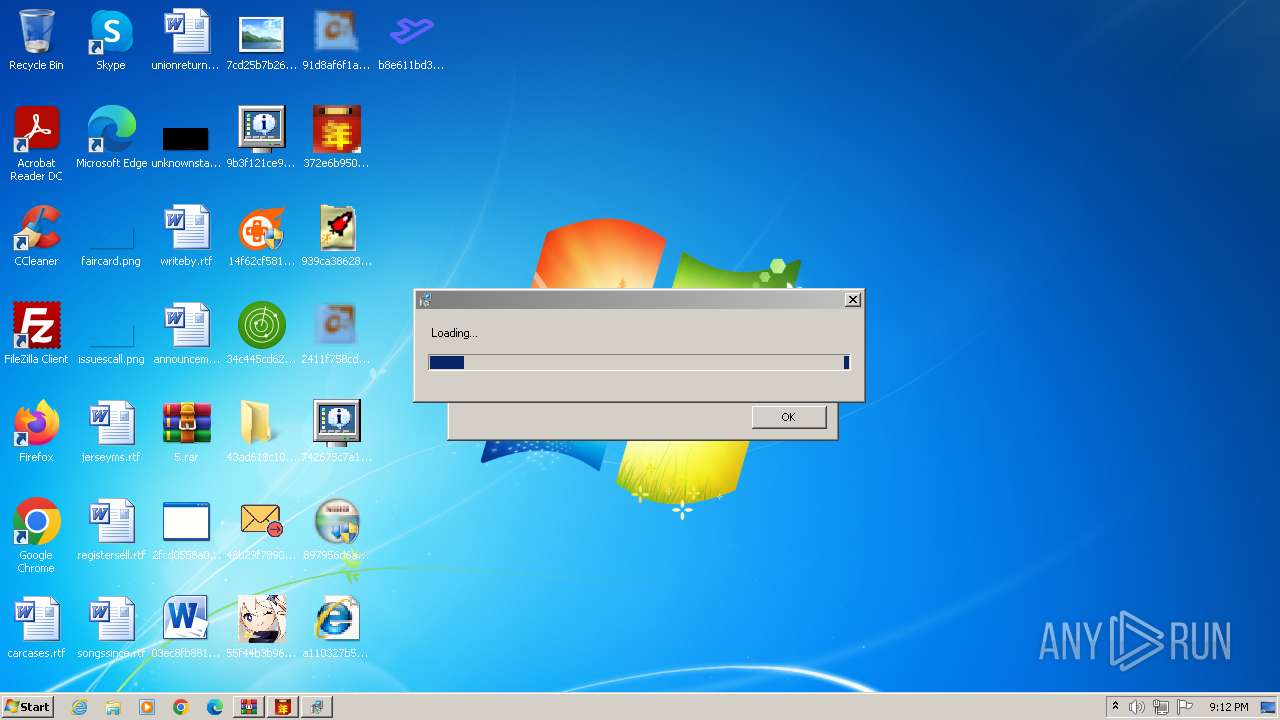Open the CCleaner desktop shortcut

(x=36, y=237)
